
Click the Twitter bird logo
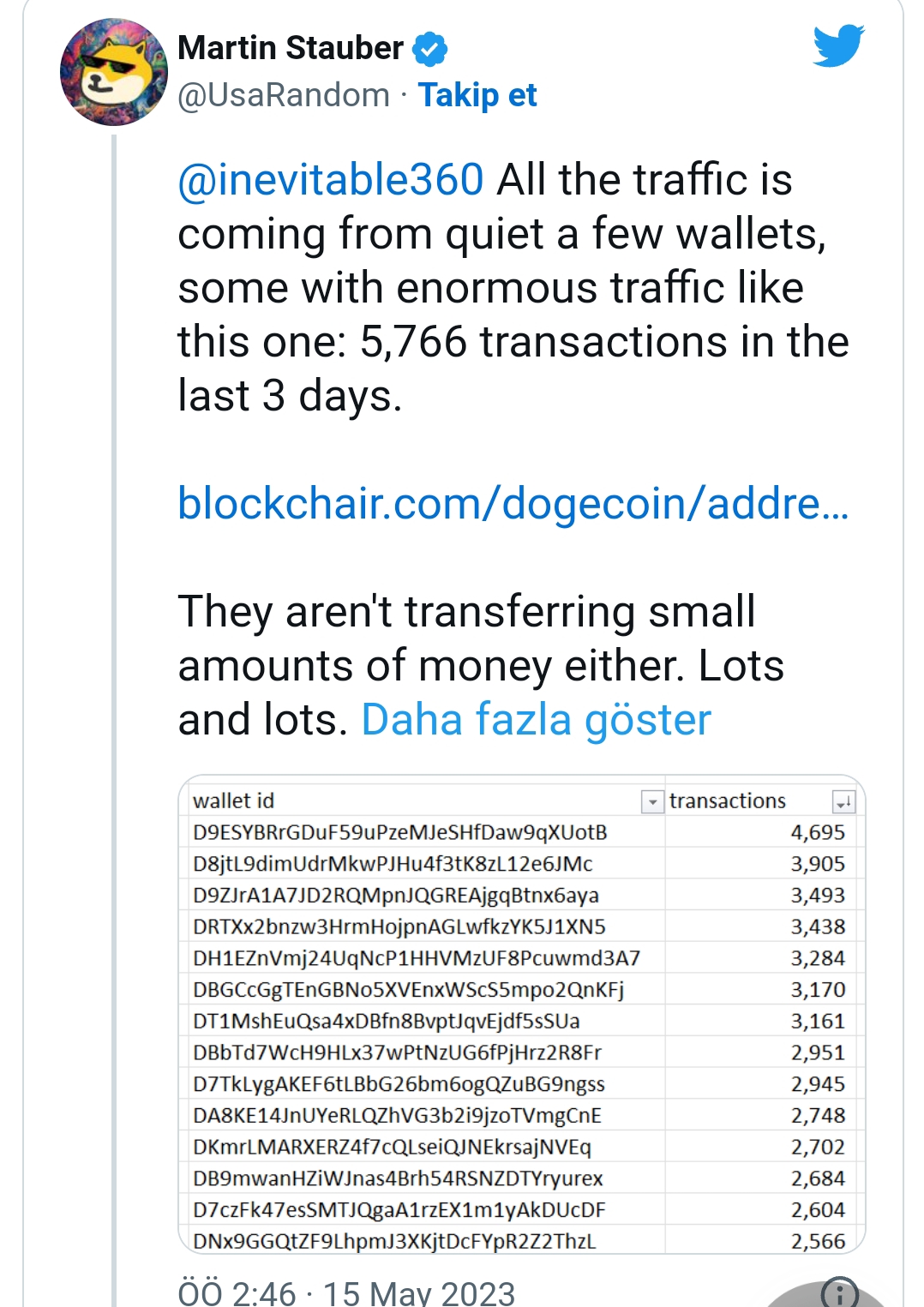pos(838,46)
